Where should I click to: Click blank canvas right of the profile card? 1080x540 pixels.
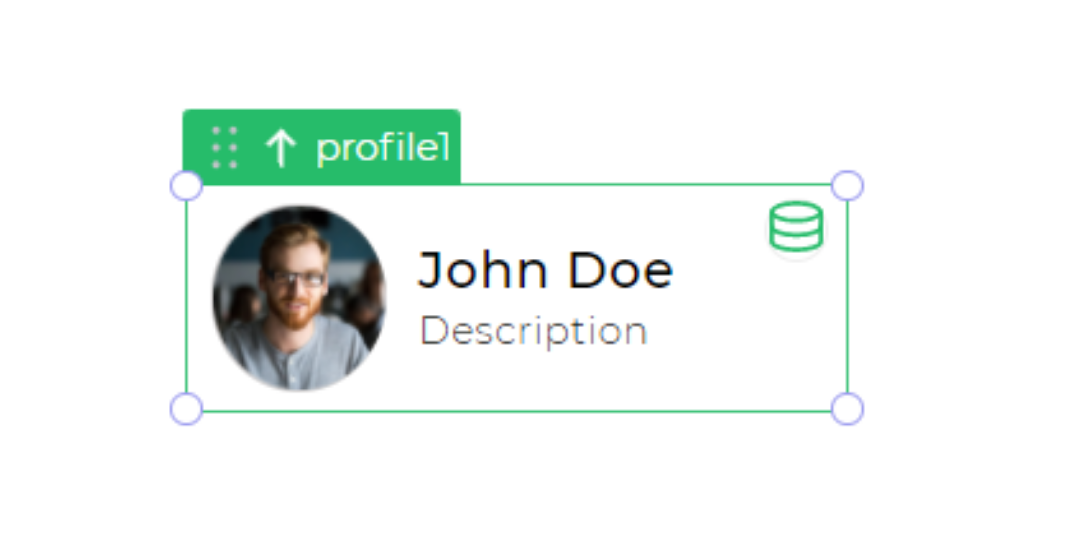pyautogui.click(x=964, y=296)
